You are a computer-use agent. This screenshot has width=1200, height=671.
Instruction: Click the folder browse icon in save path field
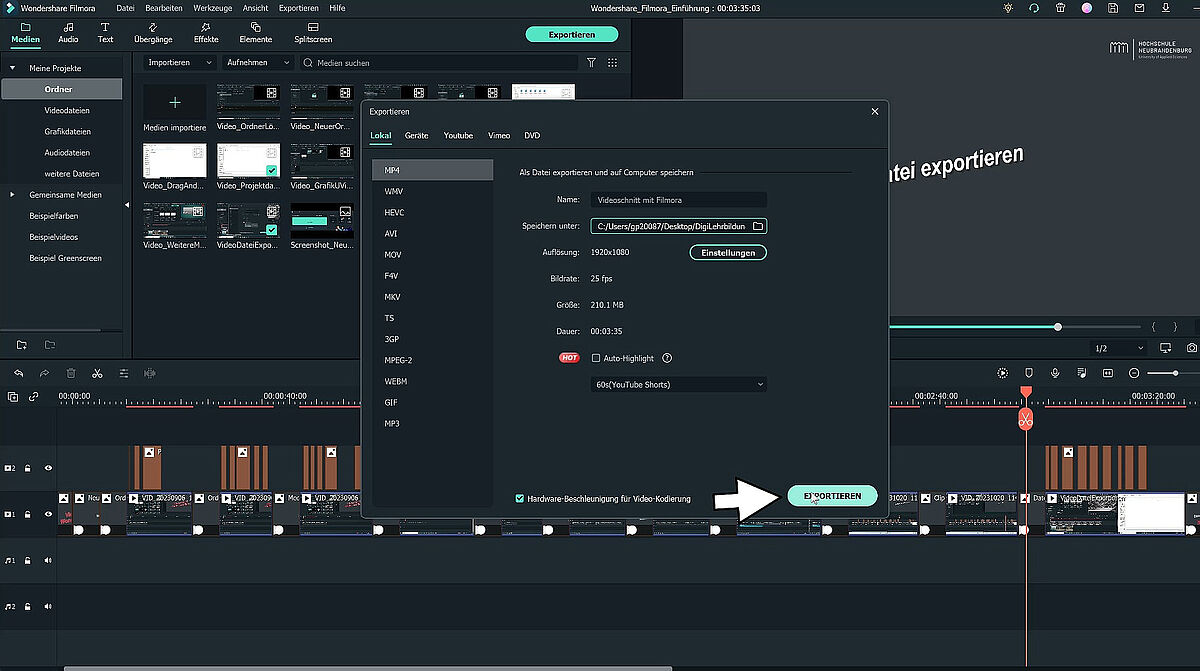(x=758, y=227)
